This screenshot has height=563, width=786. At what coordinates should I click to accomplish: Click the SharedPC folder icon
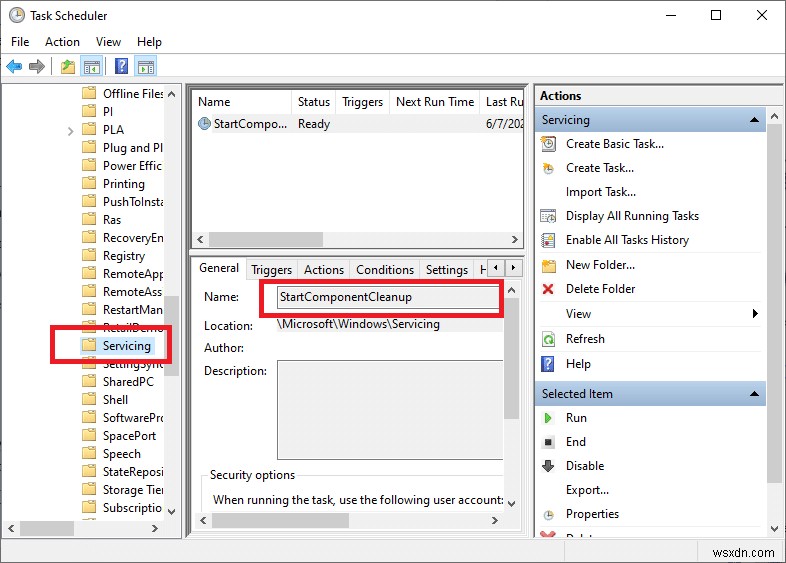(x=89, y=381)
